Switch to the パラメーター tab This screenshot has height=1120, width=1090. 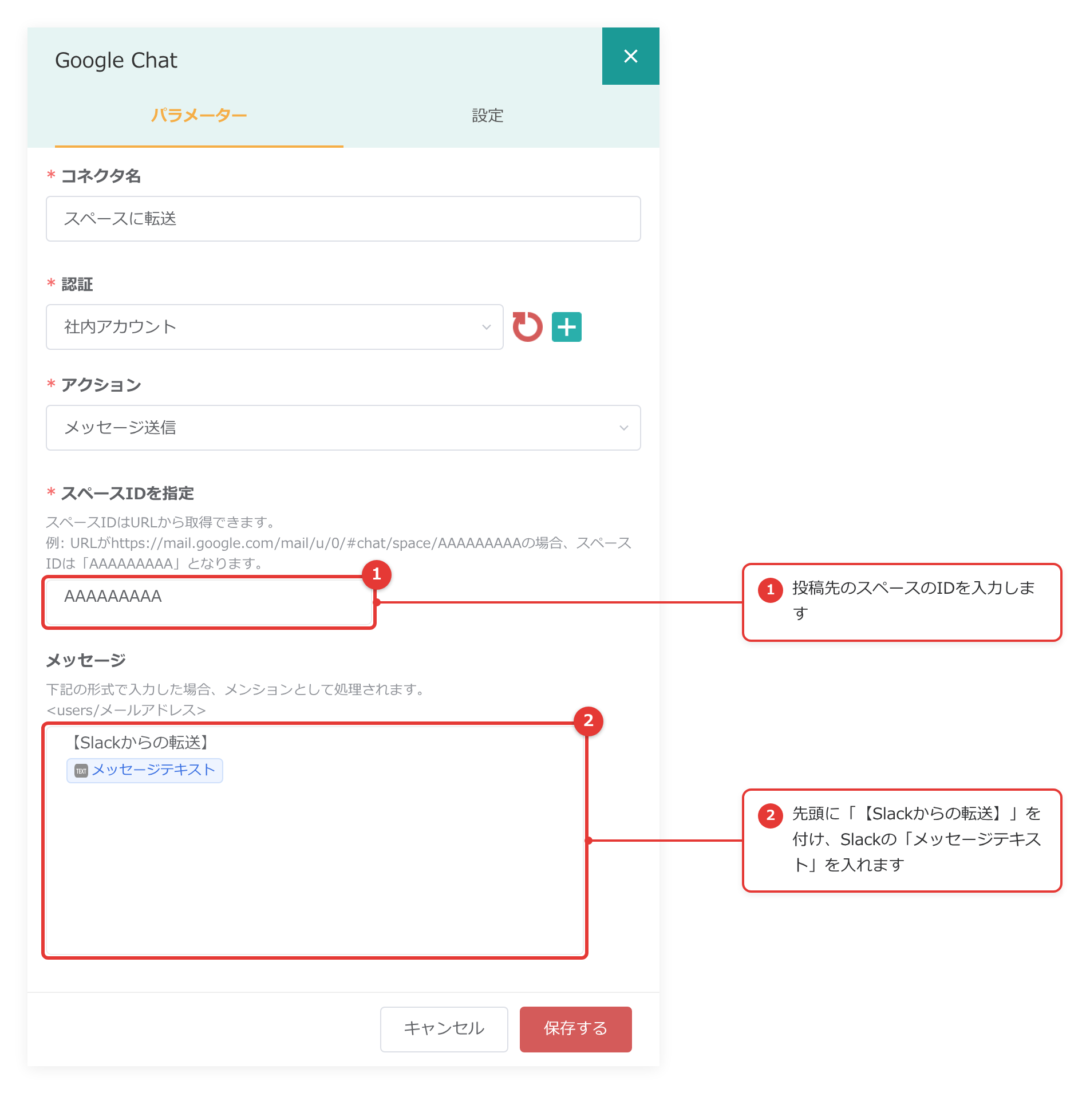click(199, 116)
